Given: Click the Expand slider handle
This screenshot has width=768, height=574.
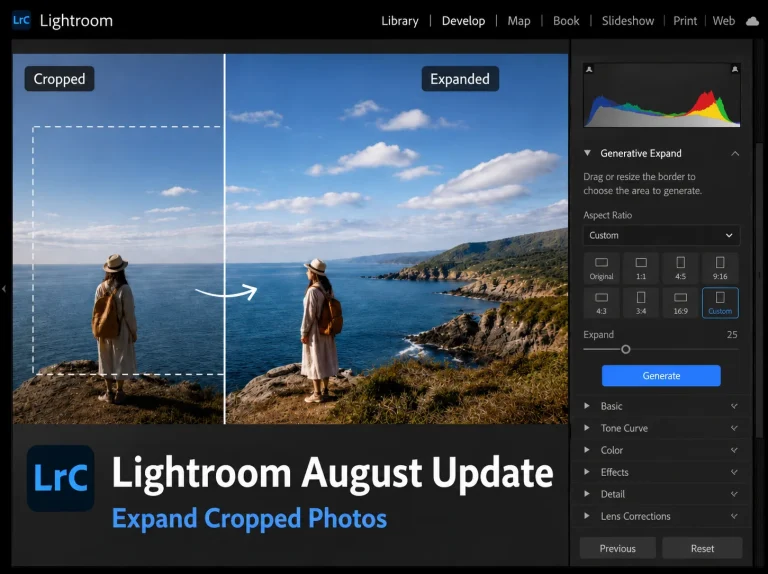Looking at the screenshot, I should (625, 350).
